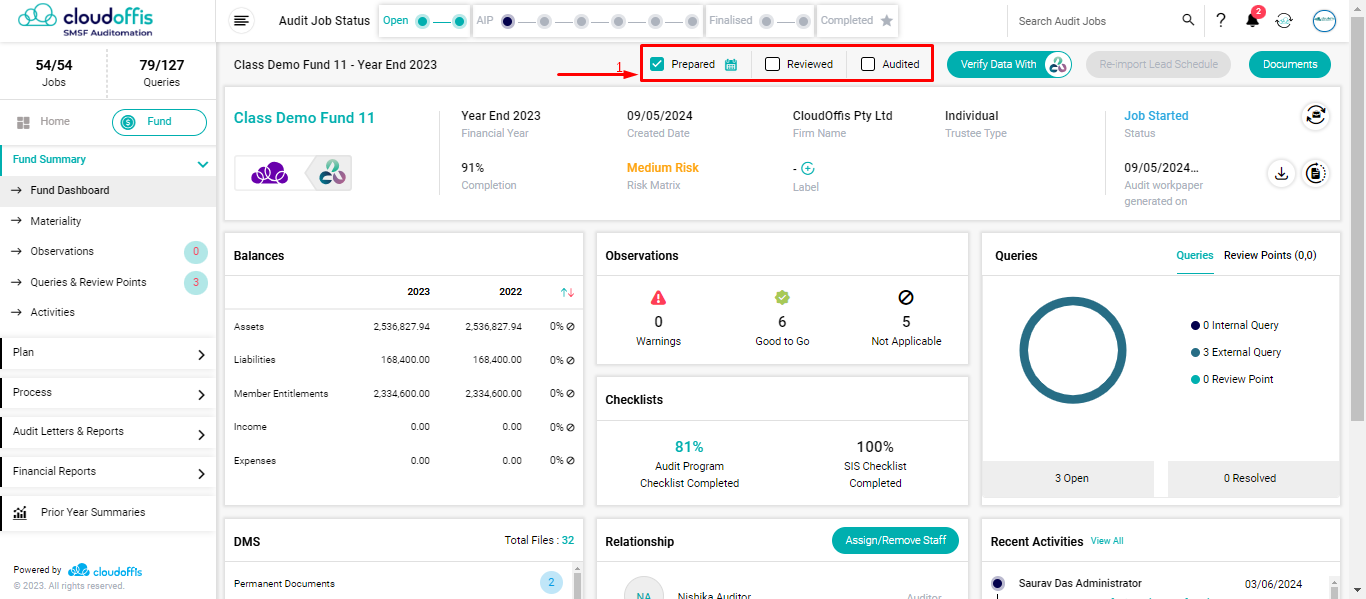Click the Expenses row variance icon

pyautogui.click(x=570, y=461)
